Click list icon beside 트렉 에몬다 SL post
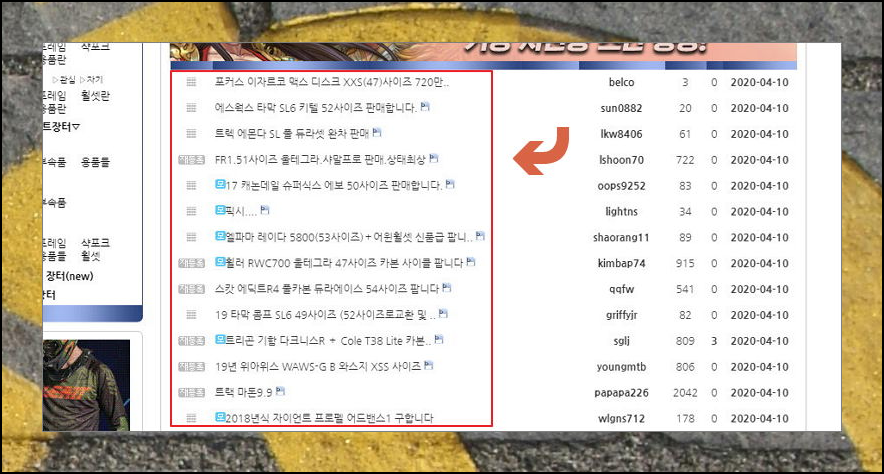Viewport: 884px width, 474px height. 191,134
